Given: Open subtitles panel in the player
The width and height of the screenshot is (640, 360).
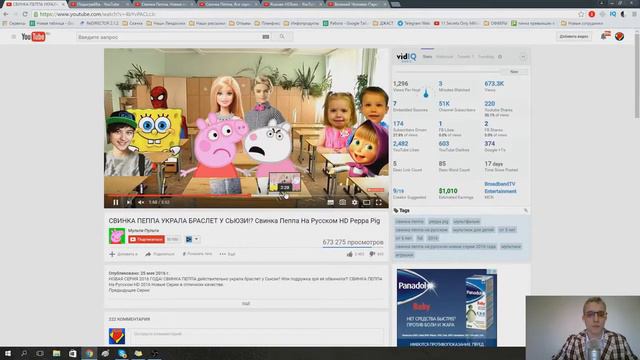Looking at the screenshot, I should point(330,202).
